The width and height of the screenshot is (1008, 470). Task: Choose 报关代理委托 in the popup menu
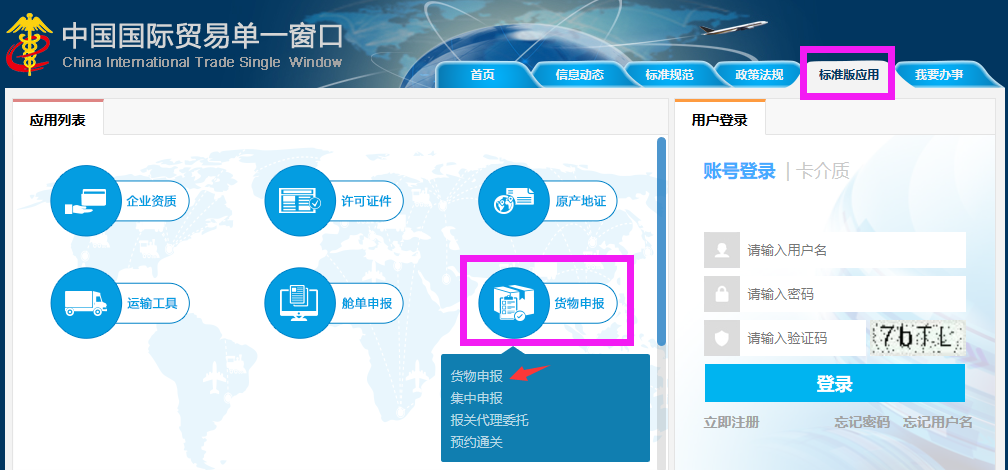click(489, 420)
